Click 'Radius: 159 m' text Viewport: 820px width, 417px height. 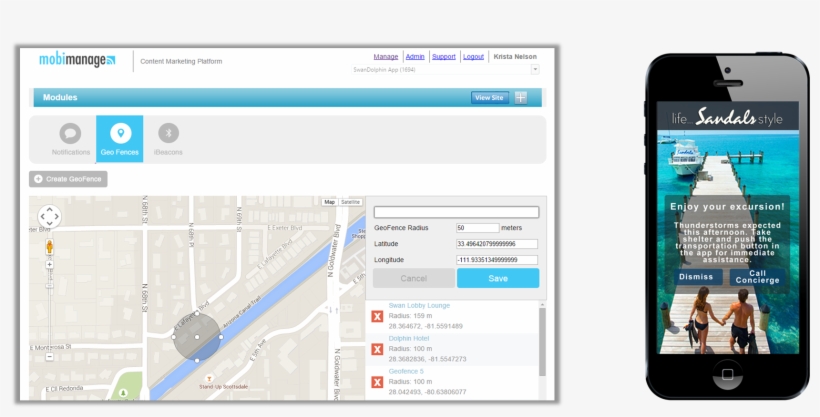coord(411,316)
